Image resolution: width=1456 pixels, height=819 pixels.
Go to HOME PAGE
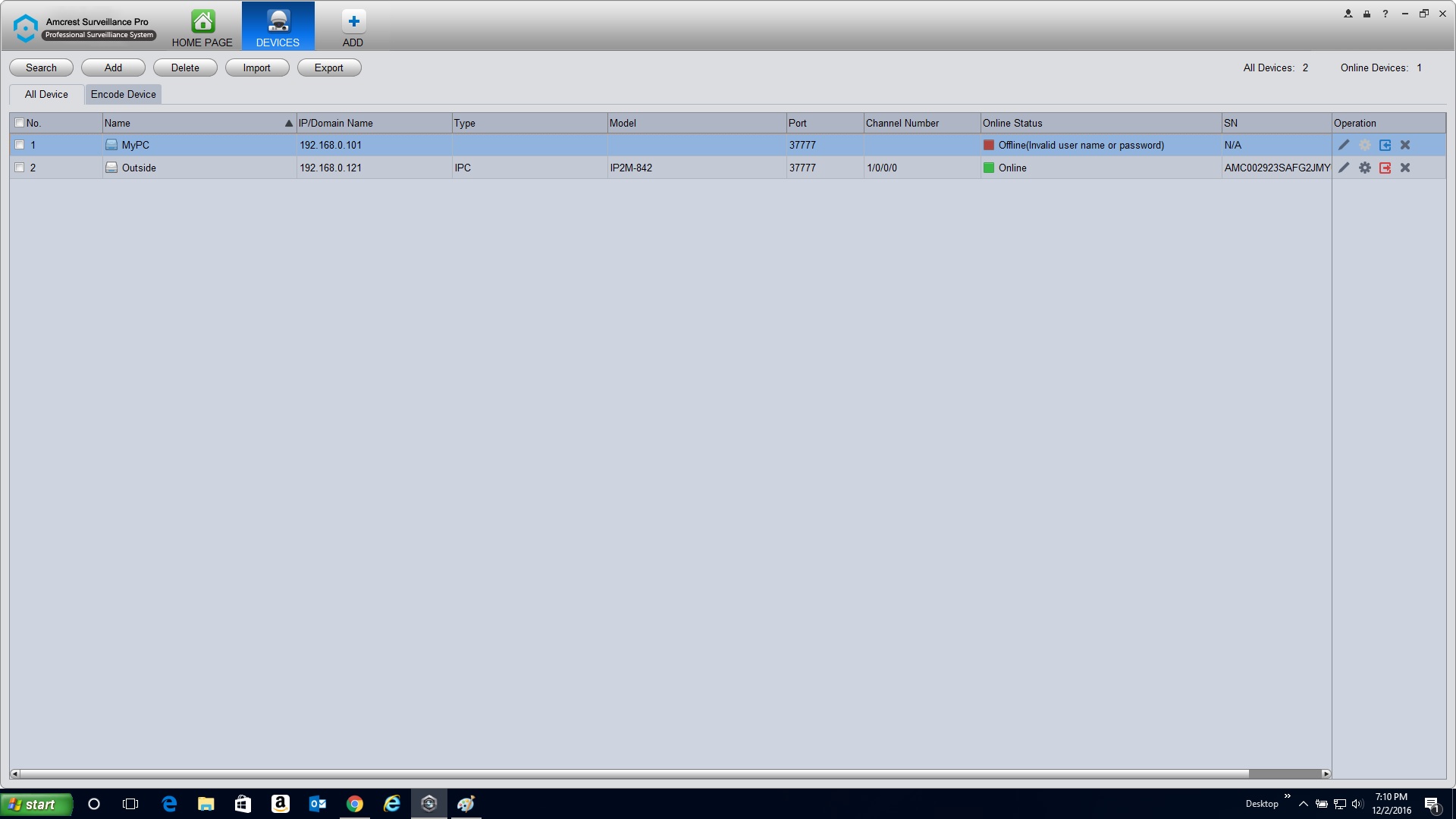[x=202, y=28]
